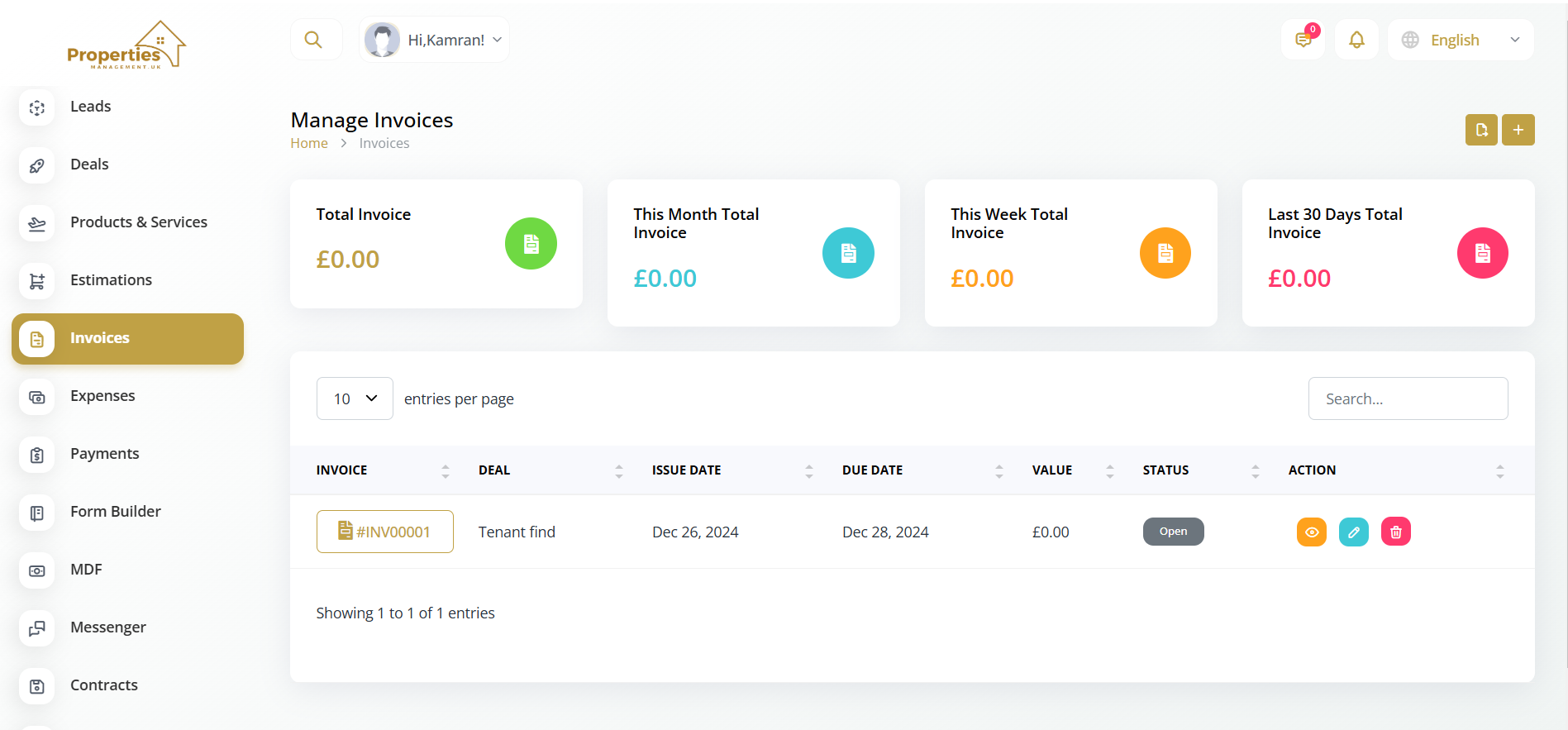This screenshot has height=730, width=1568.
Task: Open the notifications bell
Action: [x=1356, y=40]
